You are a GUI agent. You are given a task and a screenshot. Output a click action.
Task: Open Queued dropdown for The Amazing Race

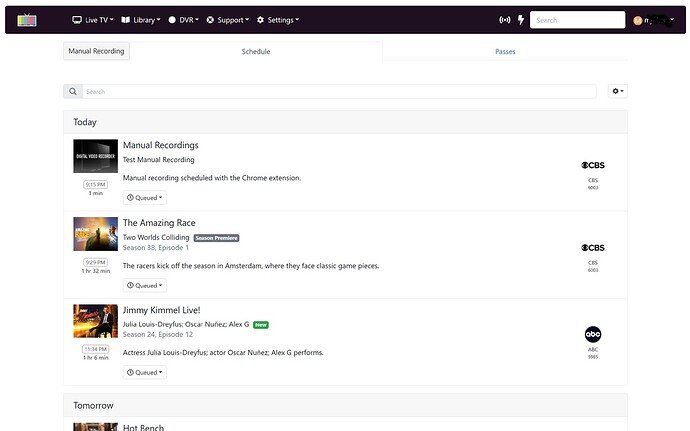coord(144,285)
